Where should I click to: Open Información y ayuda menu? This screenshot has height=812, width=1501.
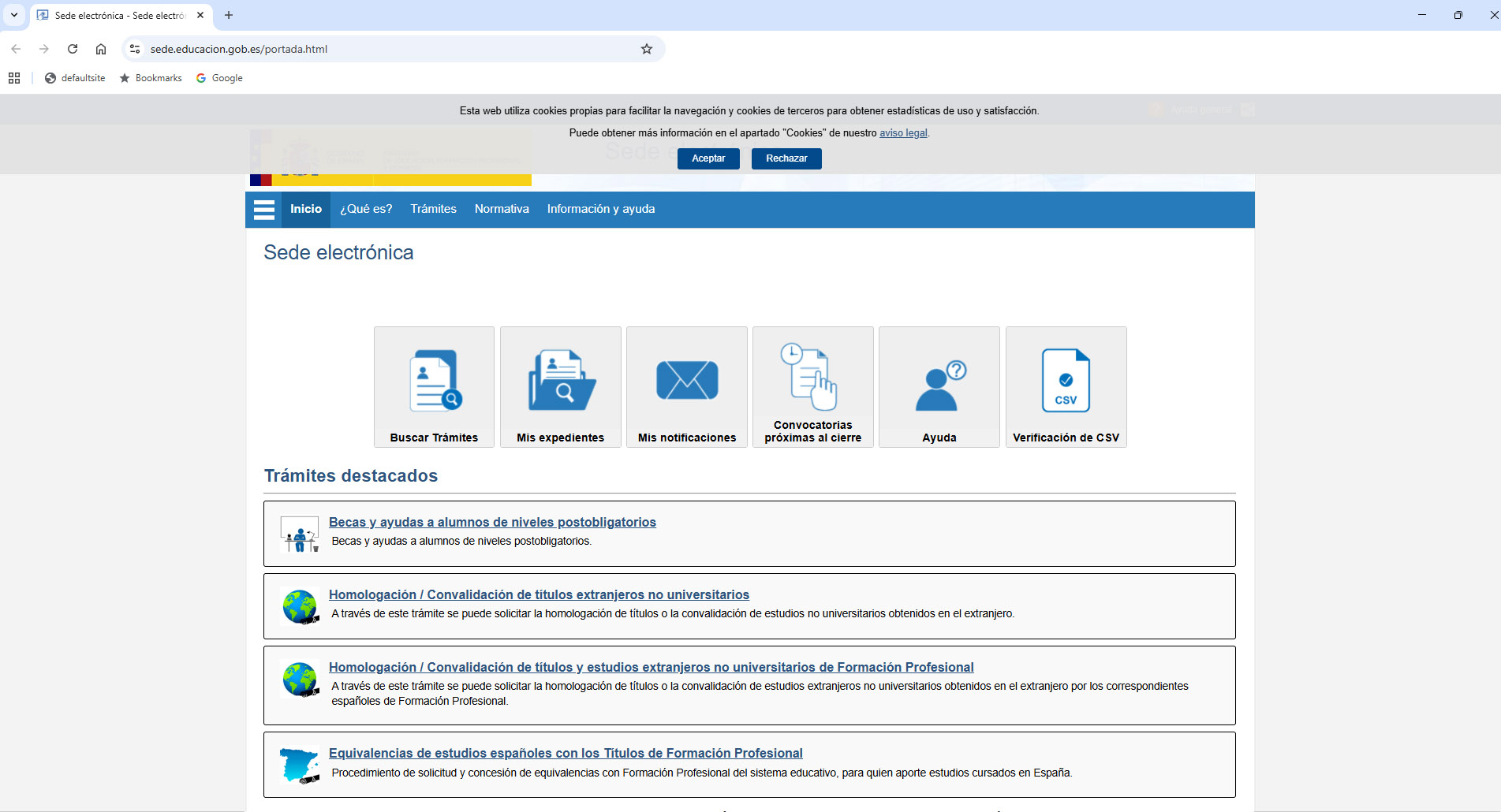tap(601, 209)
